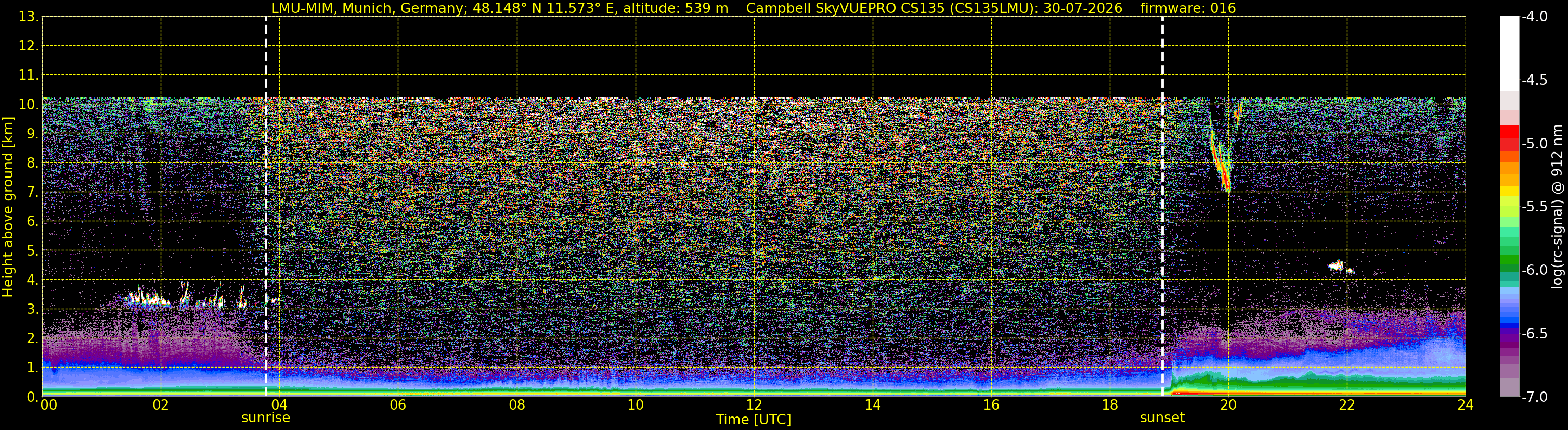Image resolution: width=1568 pixels, height=430 pixels.
Task: Click the '12' time axis tick label
Action: (754, 405)
